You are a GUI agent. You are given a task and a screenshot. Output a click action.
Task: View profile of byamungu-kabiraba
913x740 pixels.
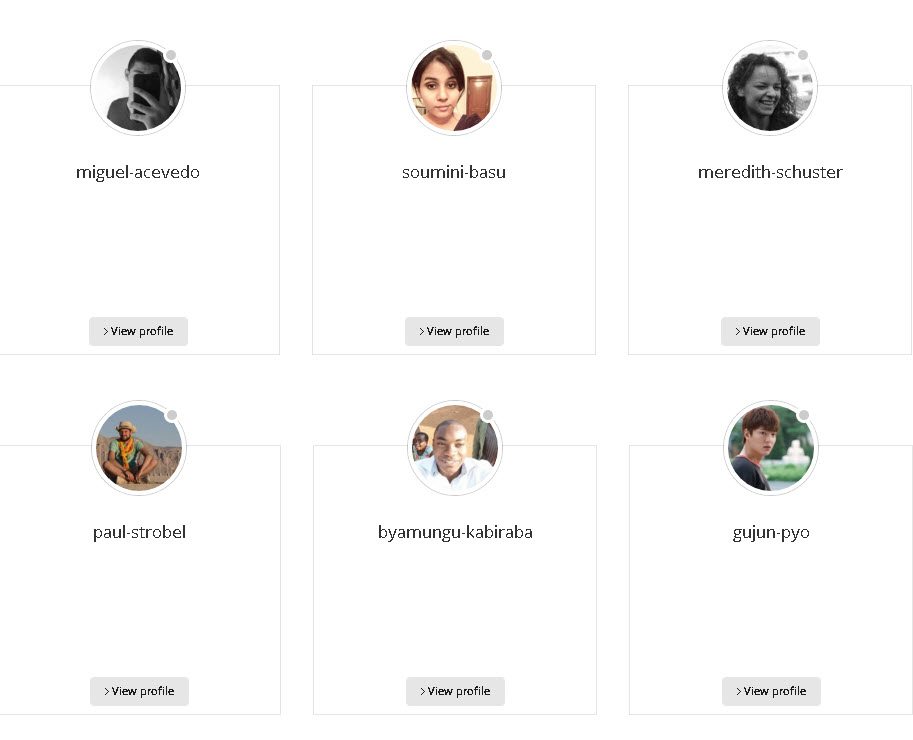(x=455, y=691)
